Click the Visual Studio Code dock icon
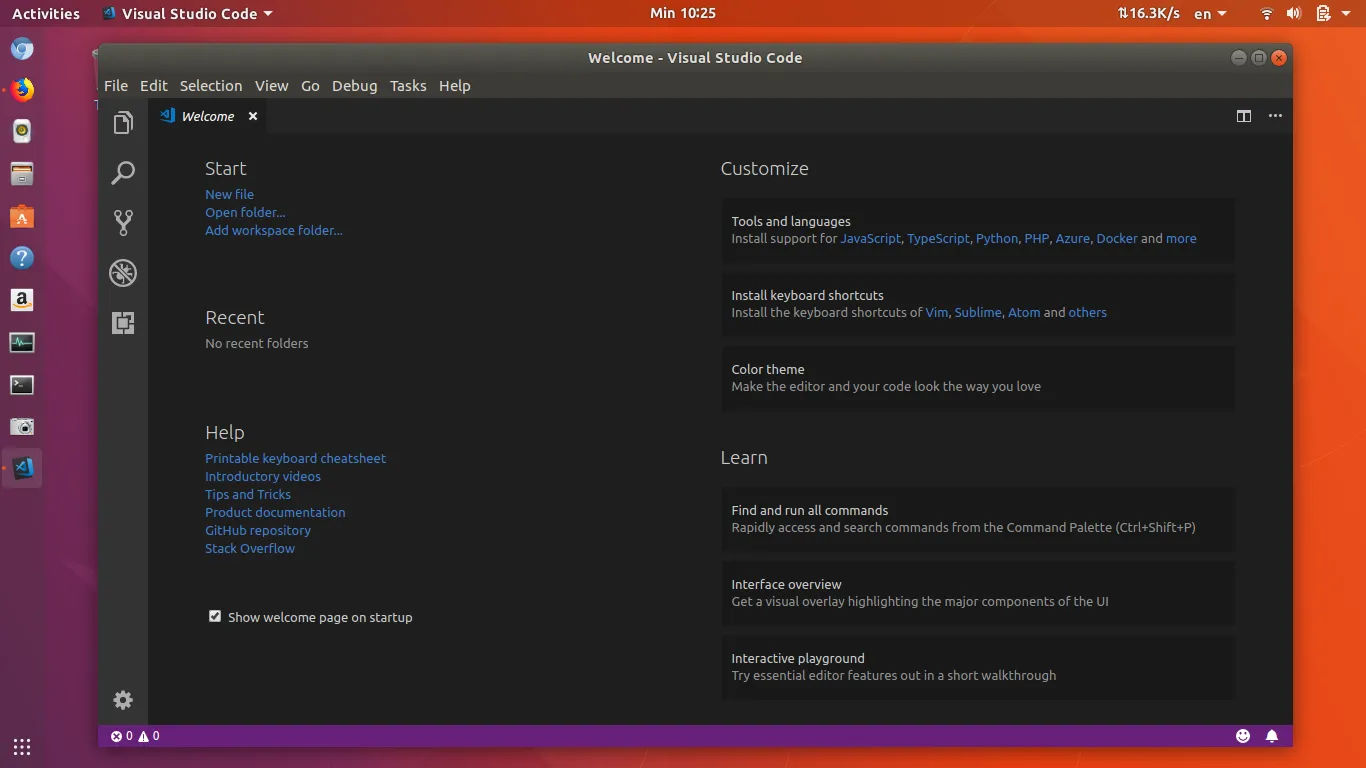 (22, 468)
